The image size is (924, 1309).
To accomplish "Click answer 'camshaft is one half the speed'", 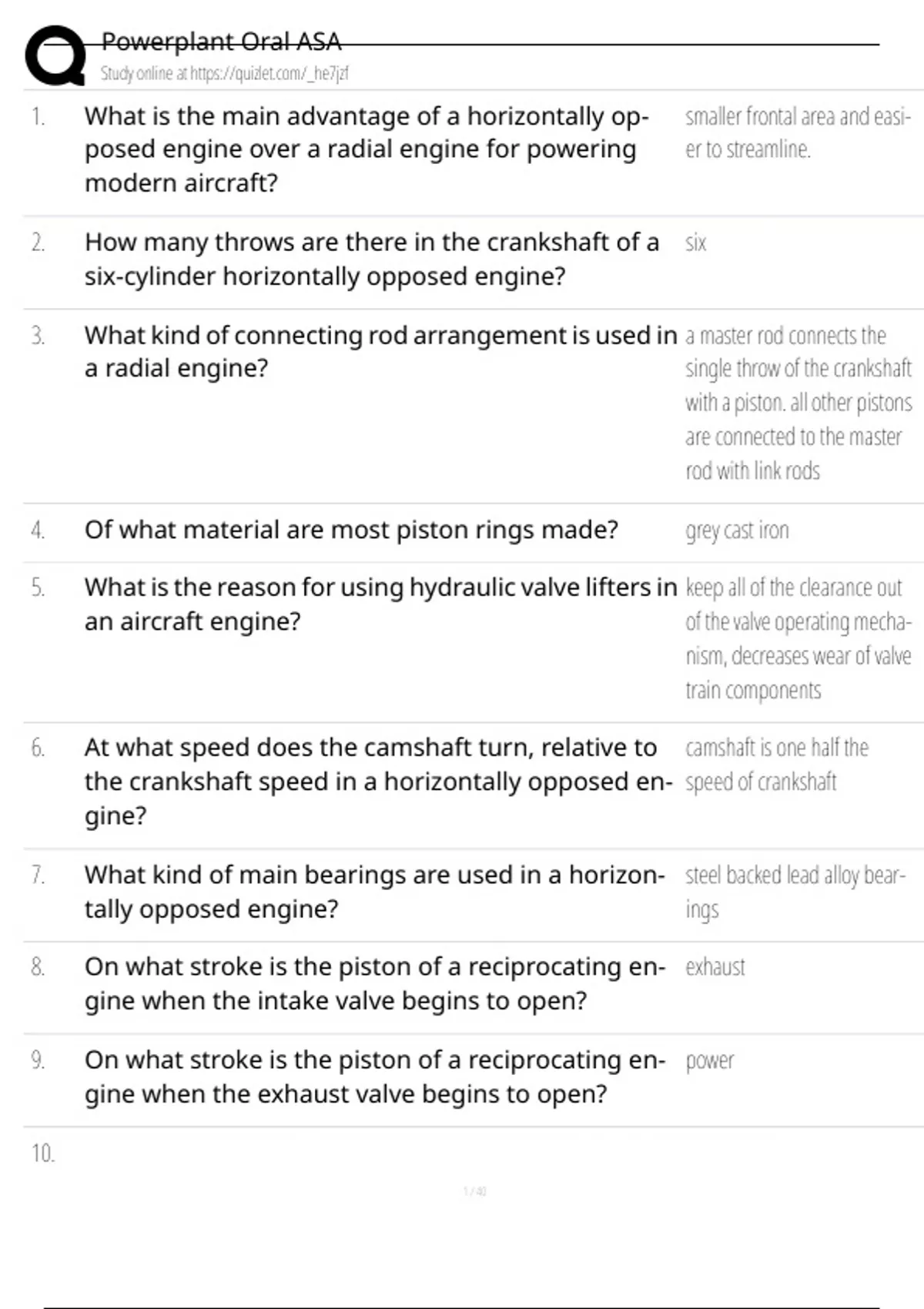I will (776, 765).
